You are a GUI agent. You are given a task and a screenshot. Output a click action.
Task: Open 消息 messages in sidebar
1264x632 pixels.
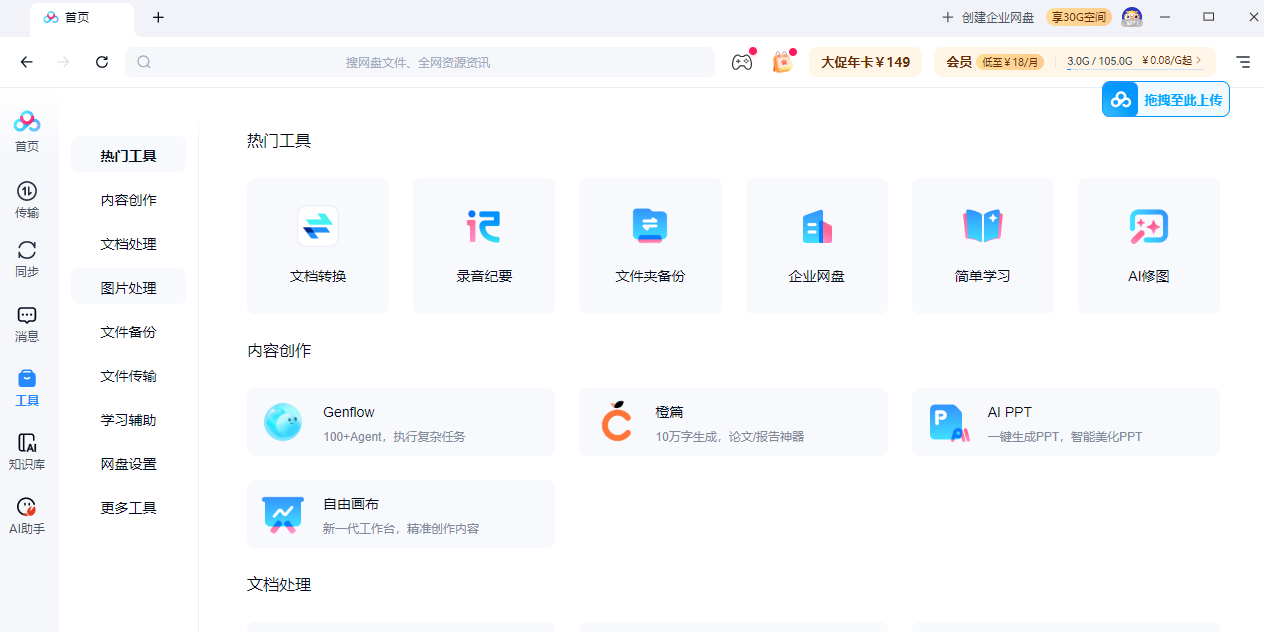[x=27, y=325]
